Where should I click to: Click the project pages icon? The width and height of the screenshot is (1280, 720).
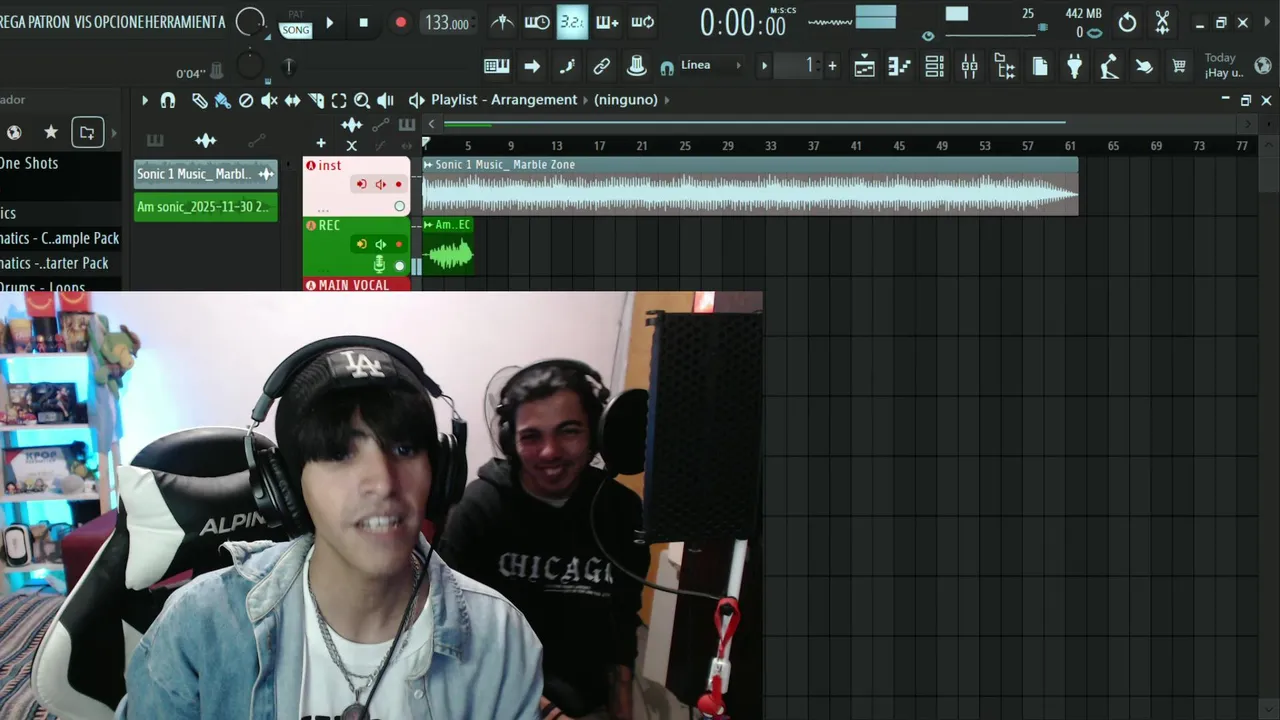[1040, 66]
